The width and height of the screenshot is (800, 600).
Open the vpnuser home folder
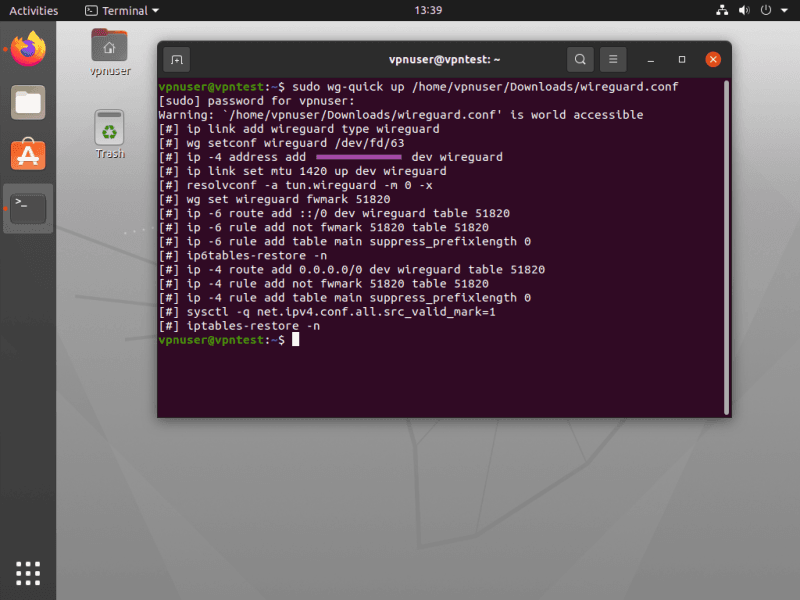pos(109,50)
